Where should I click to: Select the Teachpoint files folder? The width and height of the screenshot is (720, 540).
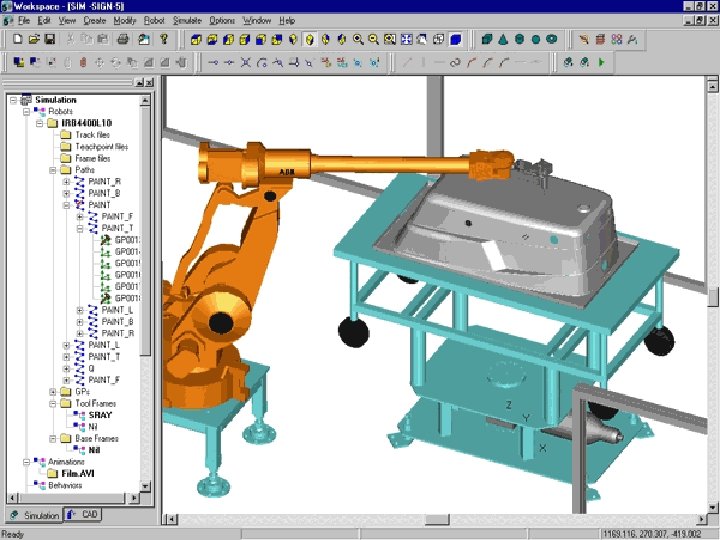(x=101, y=146)
